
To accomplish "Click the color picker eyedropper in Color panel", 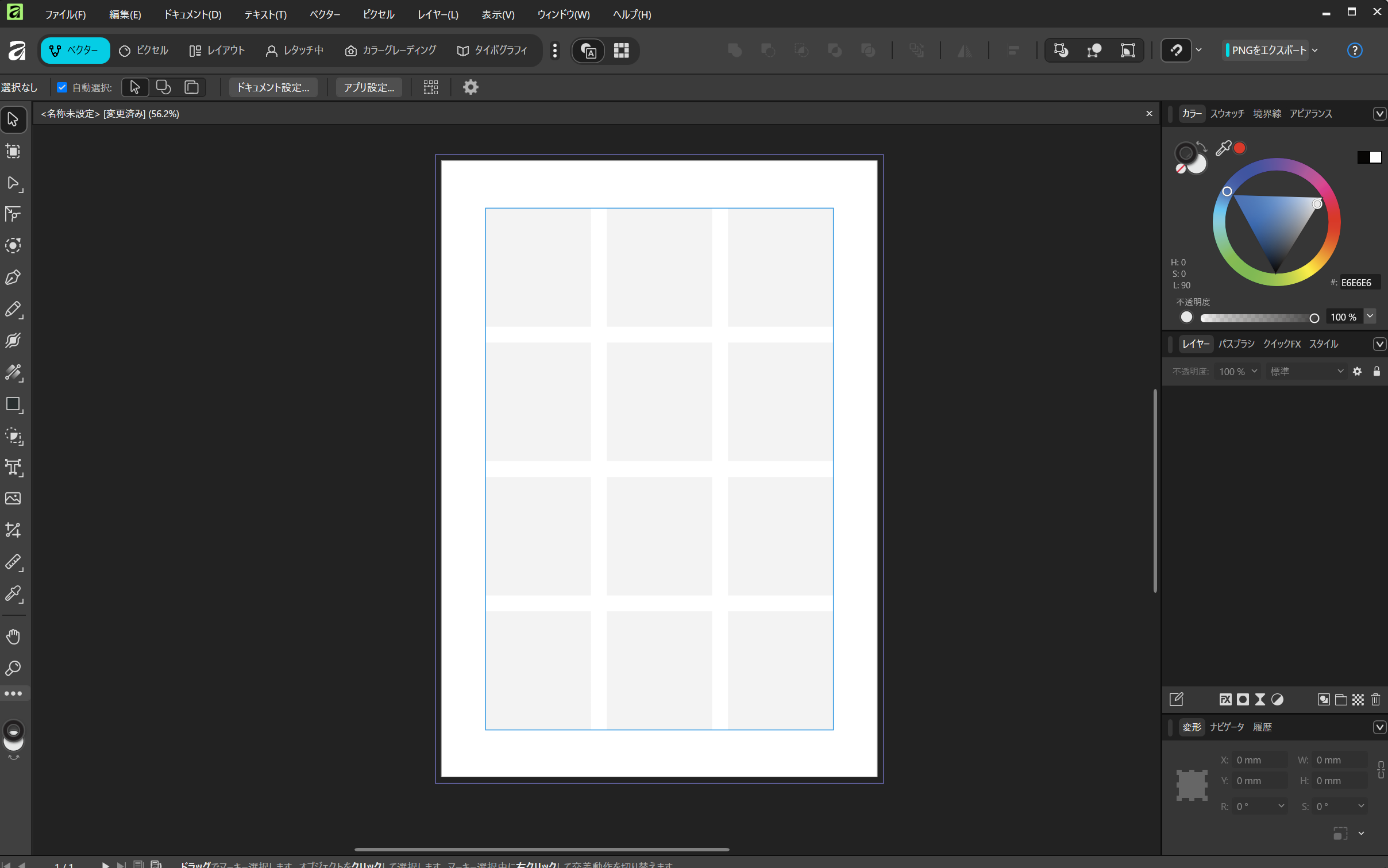I will pyautogui.click(x=1223, y=148).
